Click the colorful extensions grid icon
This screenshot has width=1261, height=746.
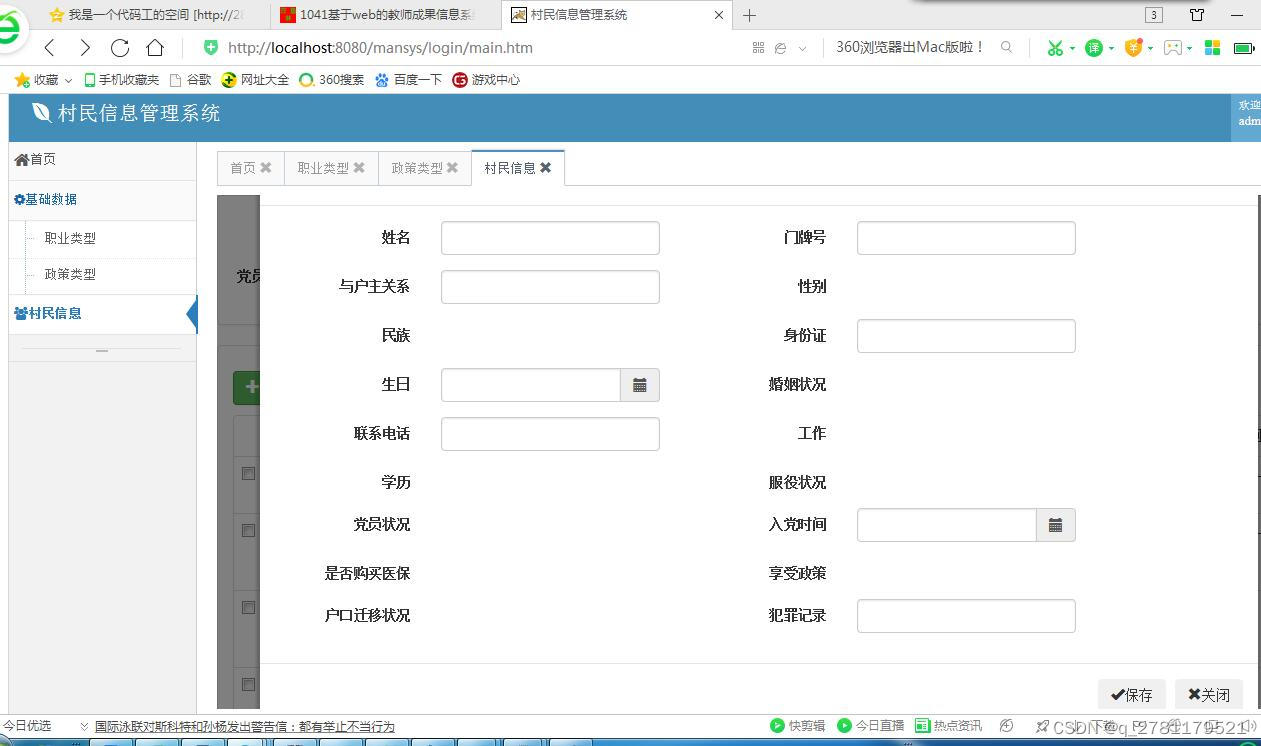(1212, 48)
